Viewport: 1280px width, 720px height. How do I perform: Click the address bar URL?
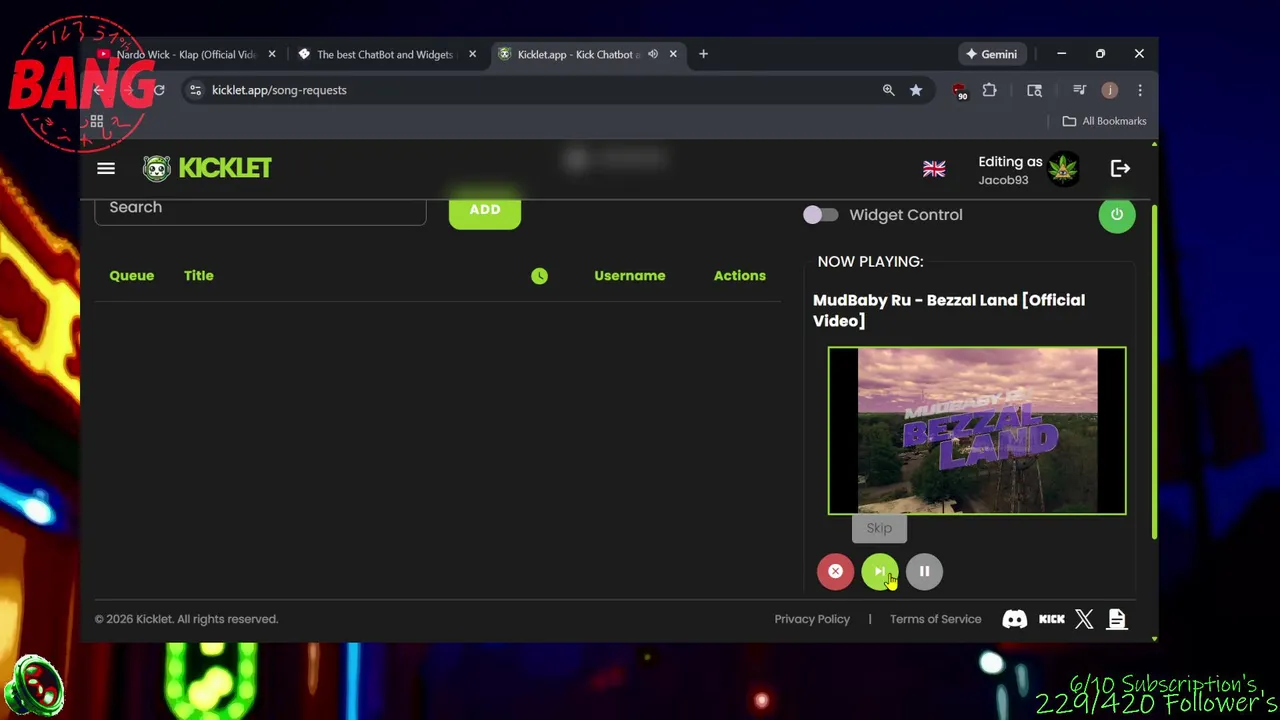click(279, 90)
